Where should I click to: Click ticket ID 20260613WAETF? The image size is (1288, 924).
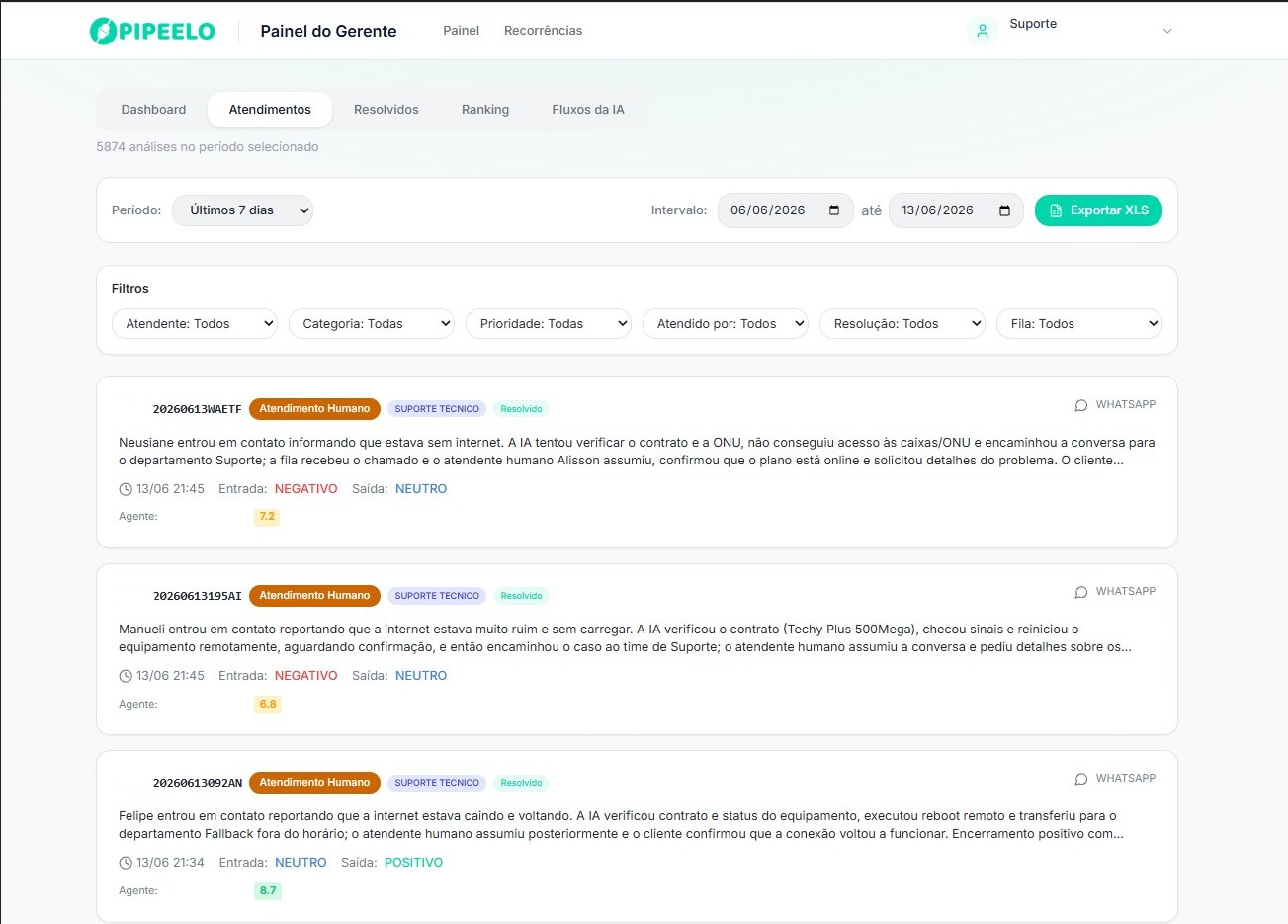[x=197, y=409]
